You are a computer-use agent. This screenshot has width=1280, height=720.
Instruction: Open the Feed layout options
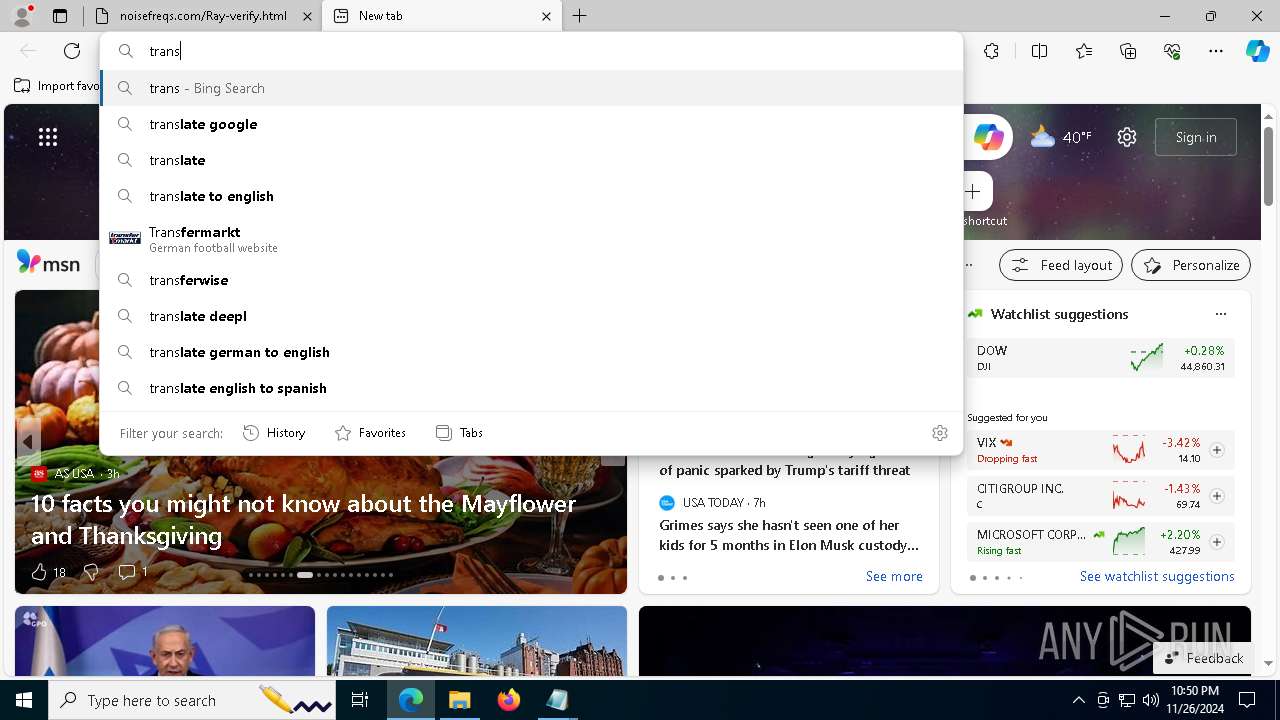point(1061,265)
